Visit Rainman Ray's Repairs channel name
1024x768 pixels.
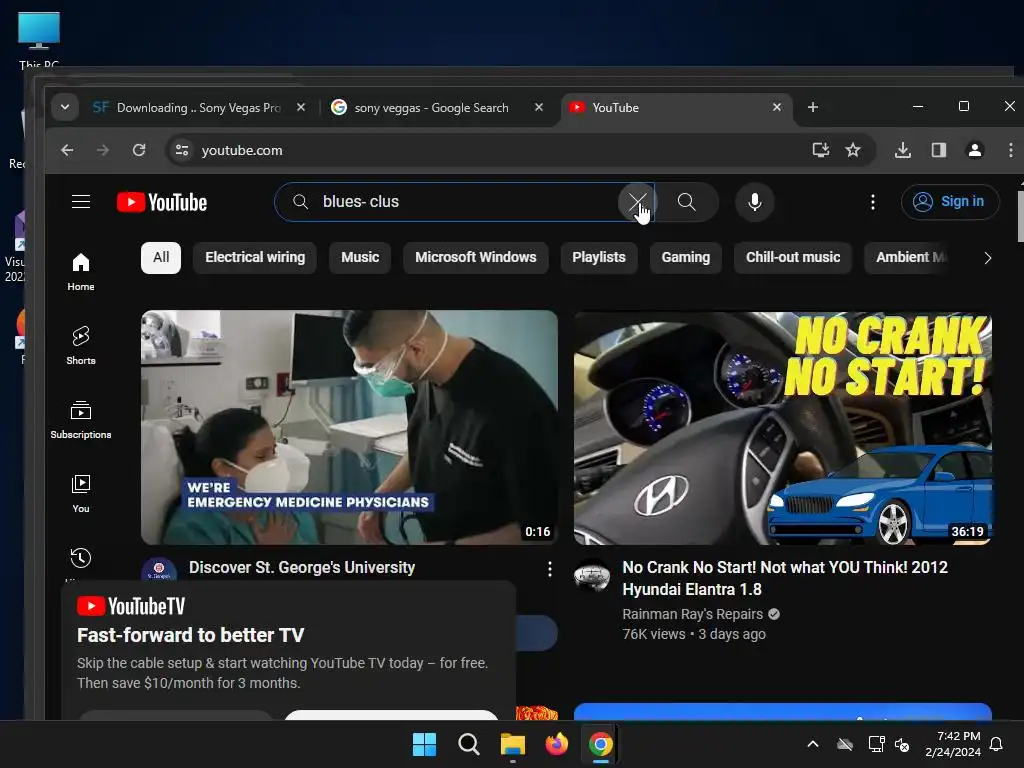pos(692,614)
